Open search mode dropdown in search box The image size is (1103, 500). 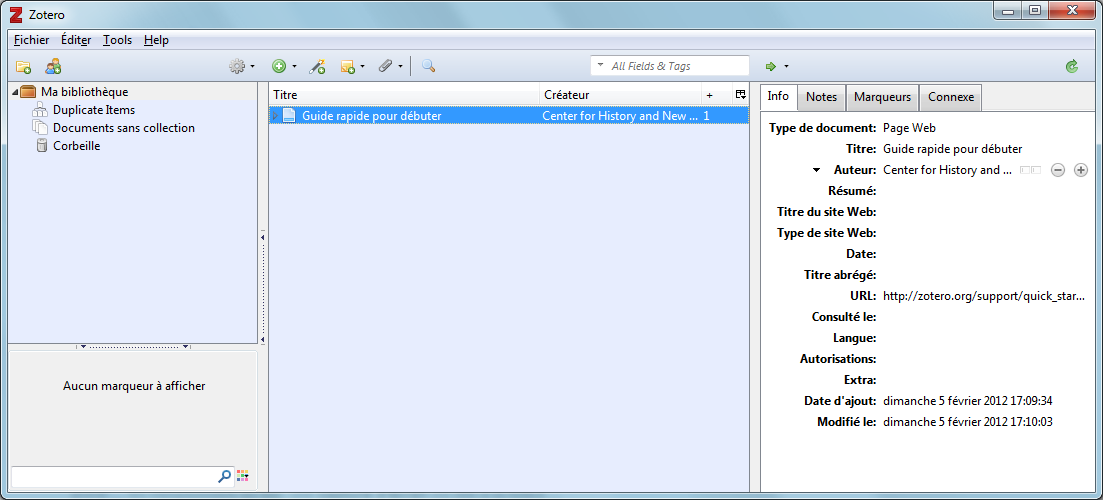[x=601, y=66]
